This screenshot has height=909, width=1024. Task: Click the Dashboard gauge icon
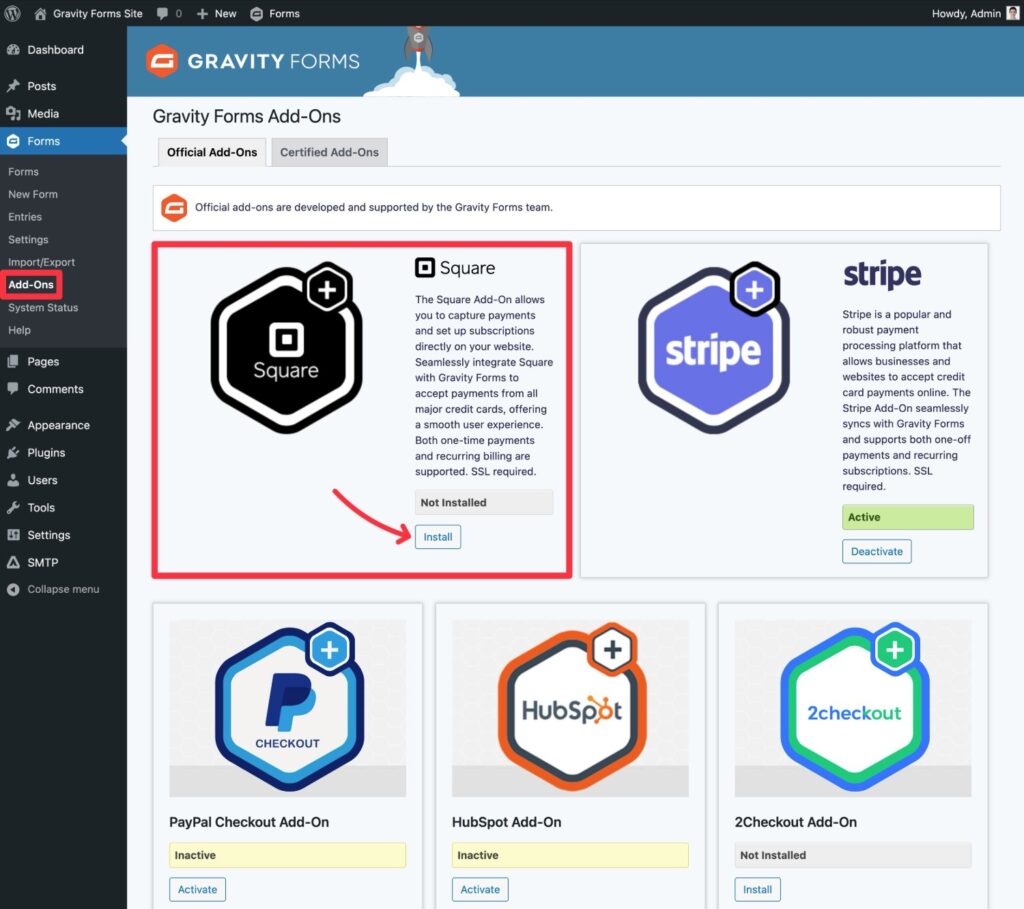[x=13, y=50]
